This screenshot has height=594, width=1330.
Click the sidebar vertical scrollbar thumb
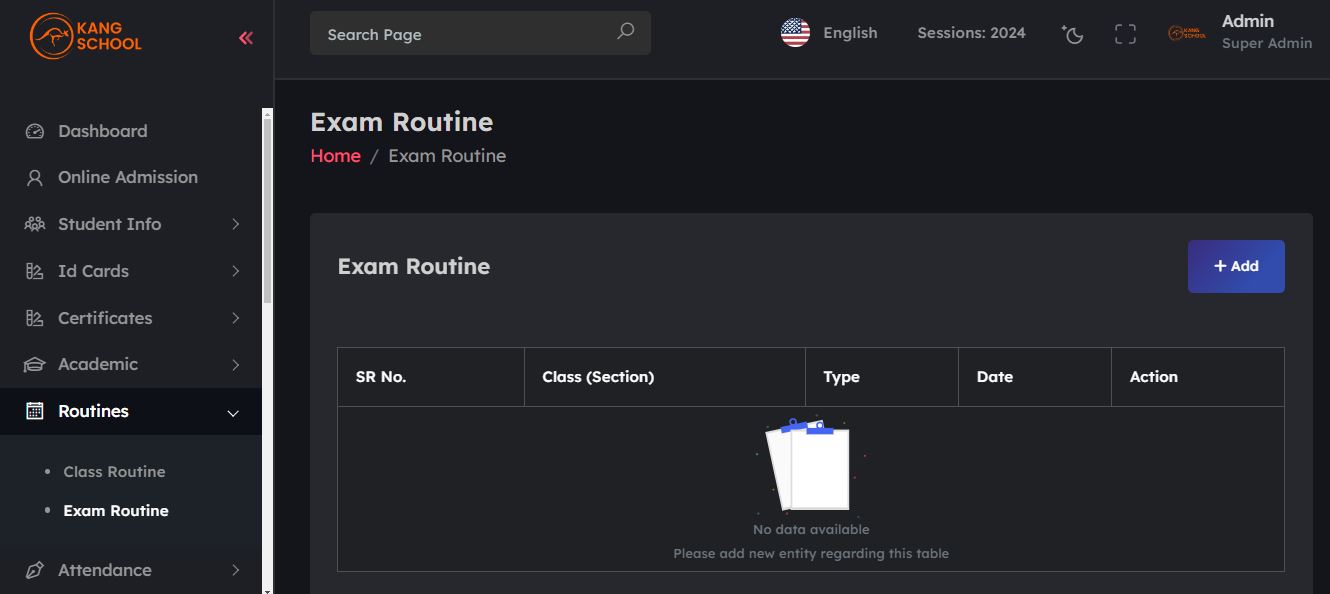[267, 210]
